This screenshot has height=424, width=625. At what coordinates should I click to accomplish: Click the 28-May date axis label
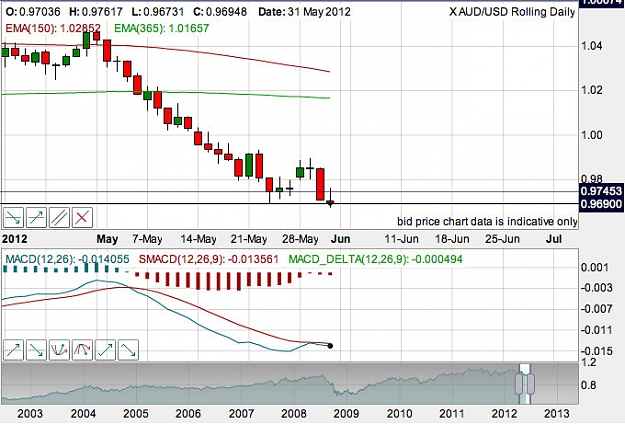click(x=300, y=239)
